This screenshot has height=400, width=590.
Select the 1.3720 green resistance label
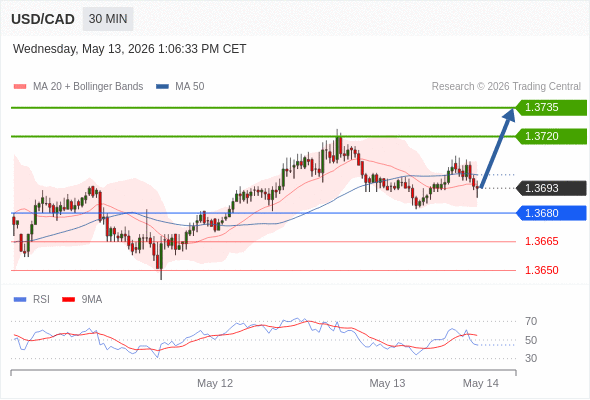tap(551, 136)
